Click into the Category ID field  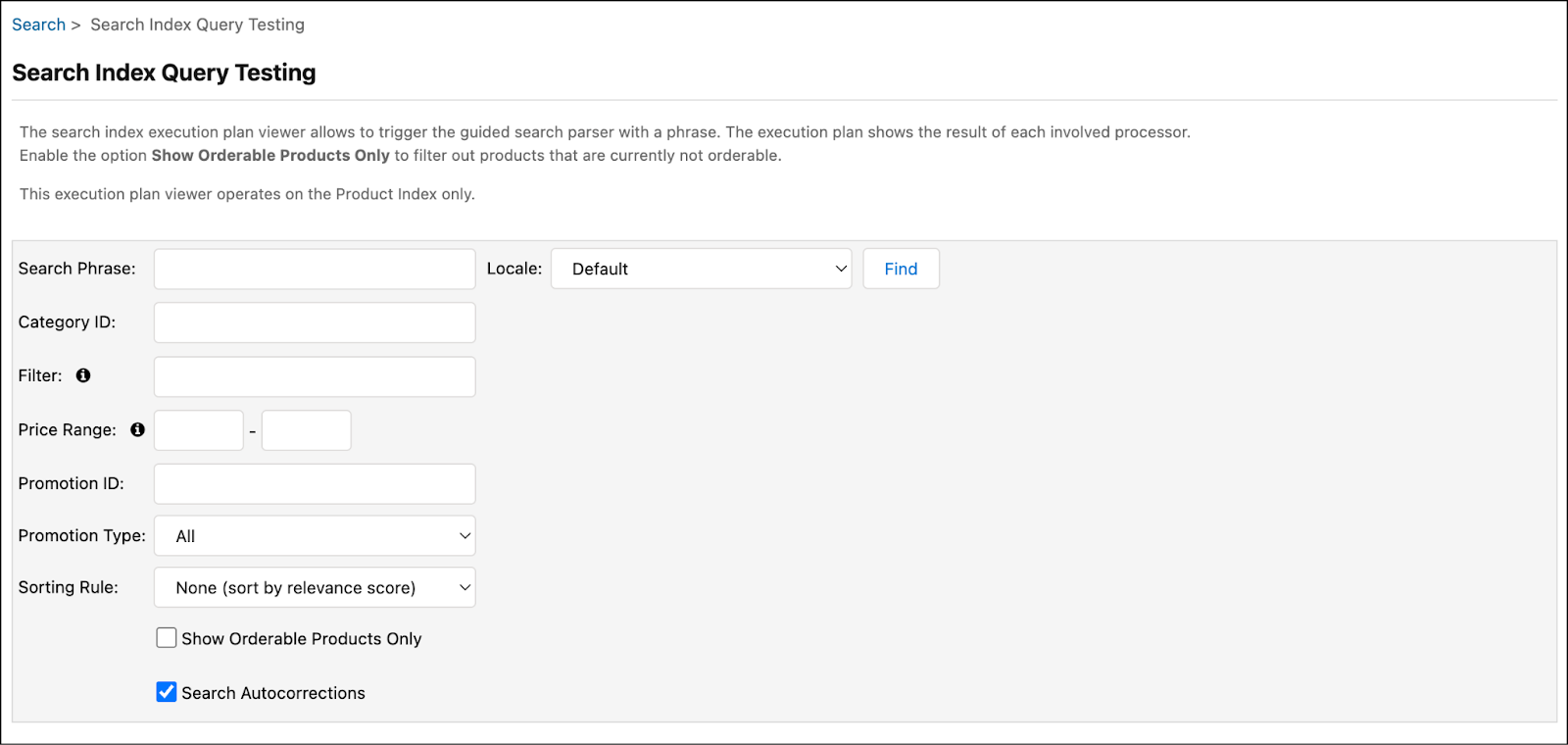[315, 323]
